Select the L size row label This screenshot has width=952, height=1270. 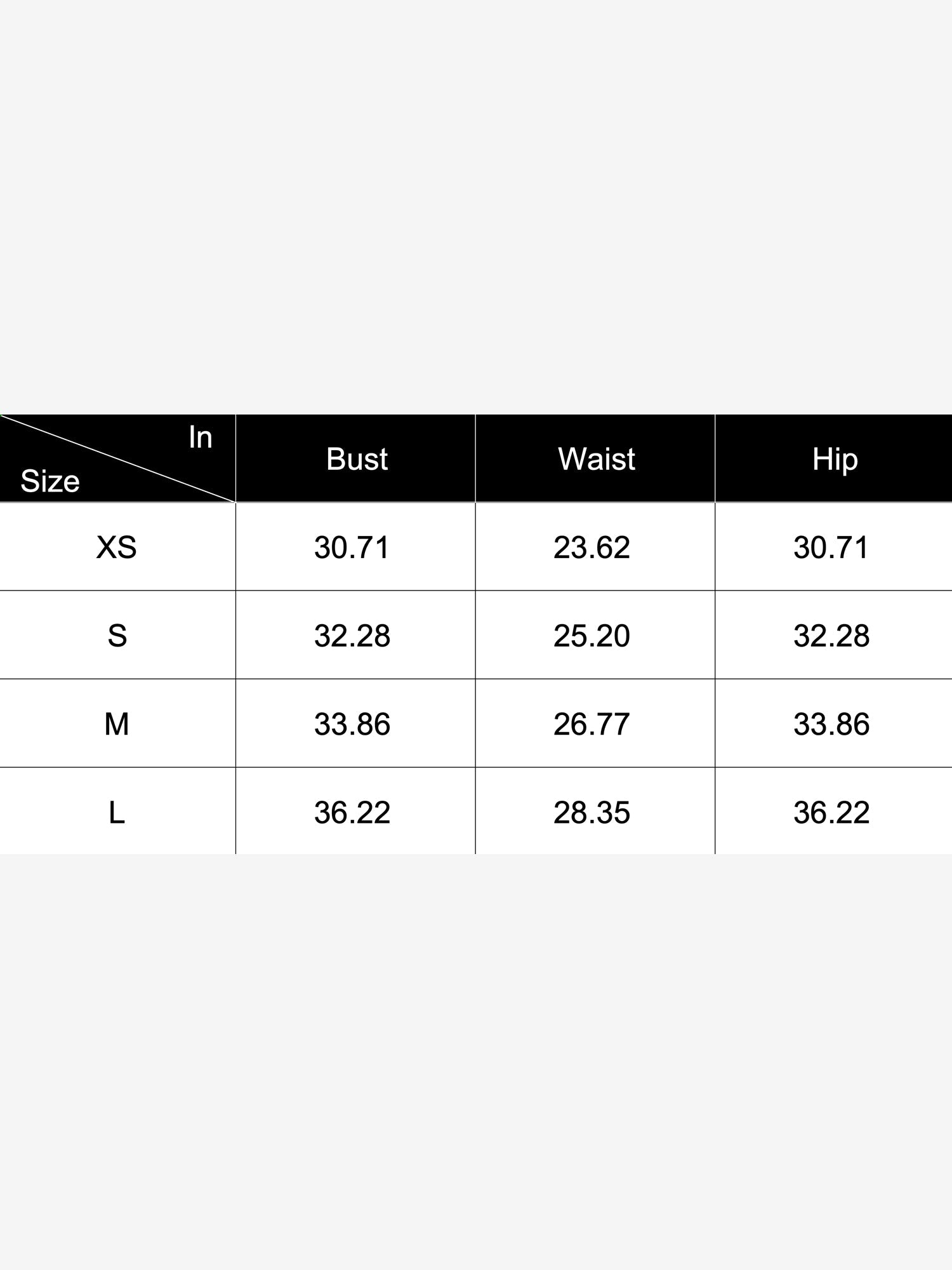(x=117, y=812)
